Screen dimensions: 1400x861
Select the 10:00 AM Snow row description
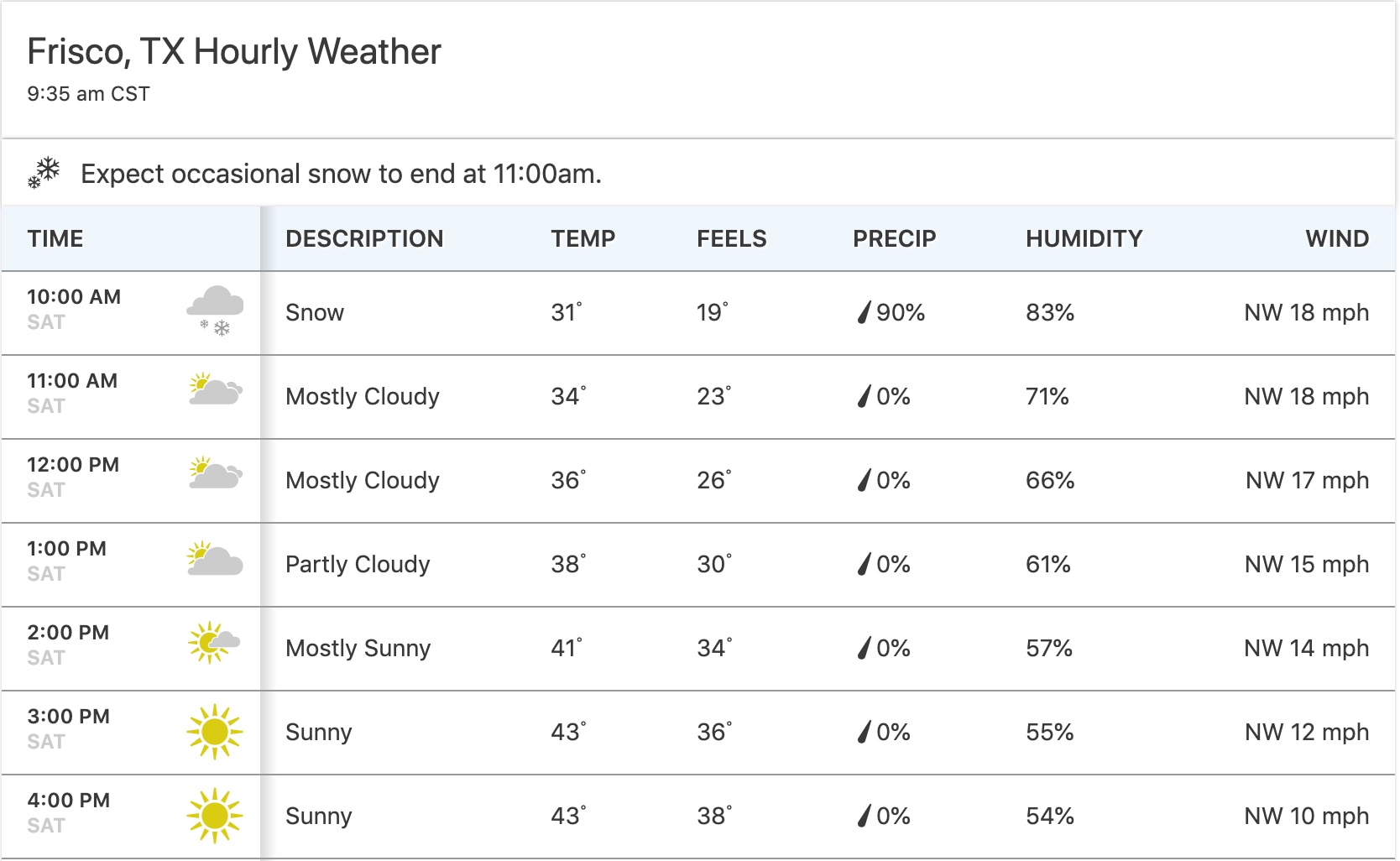point(315,313)
